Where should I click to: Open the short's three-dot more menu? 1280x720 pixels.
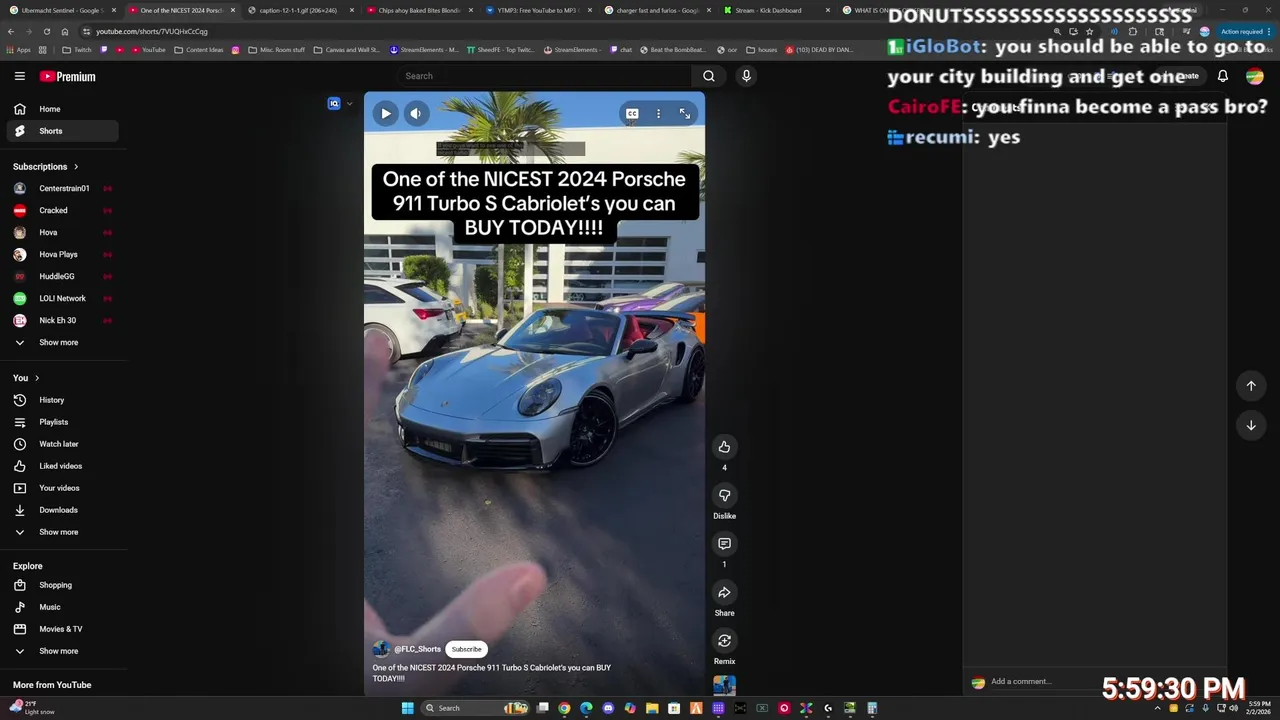658,114
